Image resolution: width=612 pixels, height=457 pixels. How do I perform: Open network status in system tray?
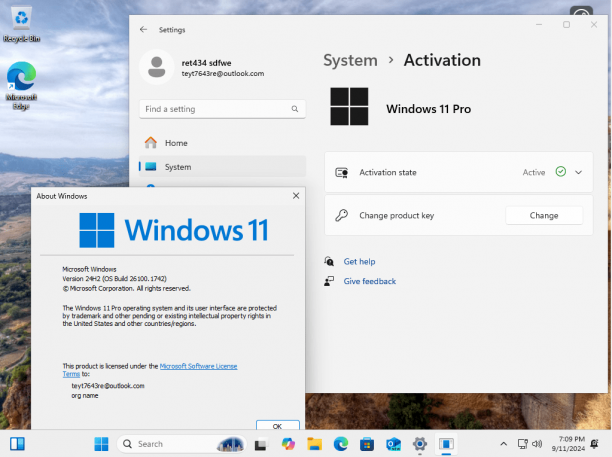coord(523,444)
